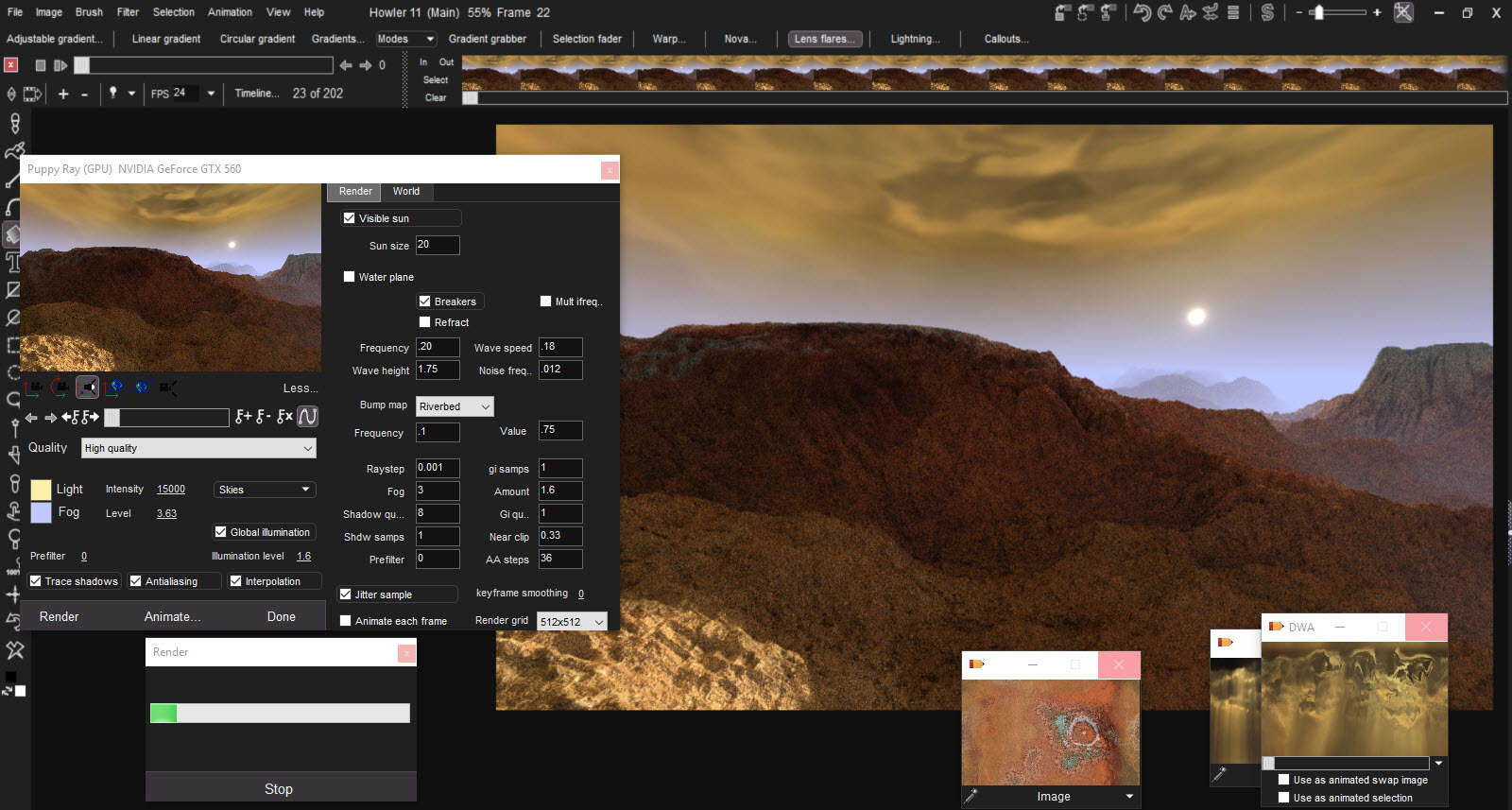Click the yellow Light color swatch
The height and width of the screenshot is (810, 1512).
coord(41,490)
